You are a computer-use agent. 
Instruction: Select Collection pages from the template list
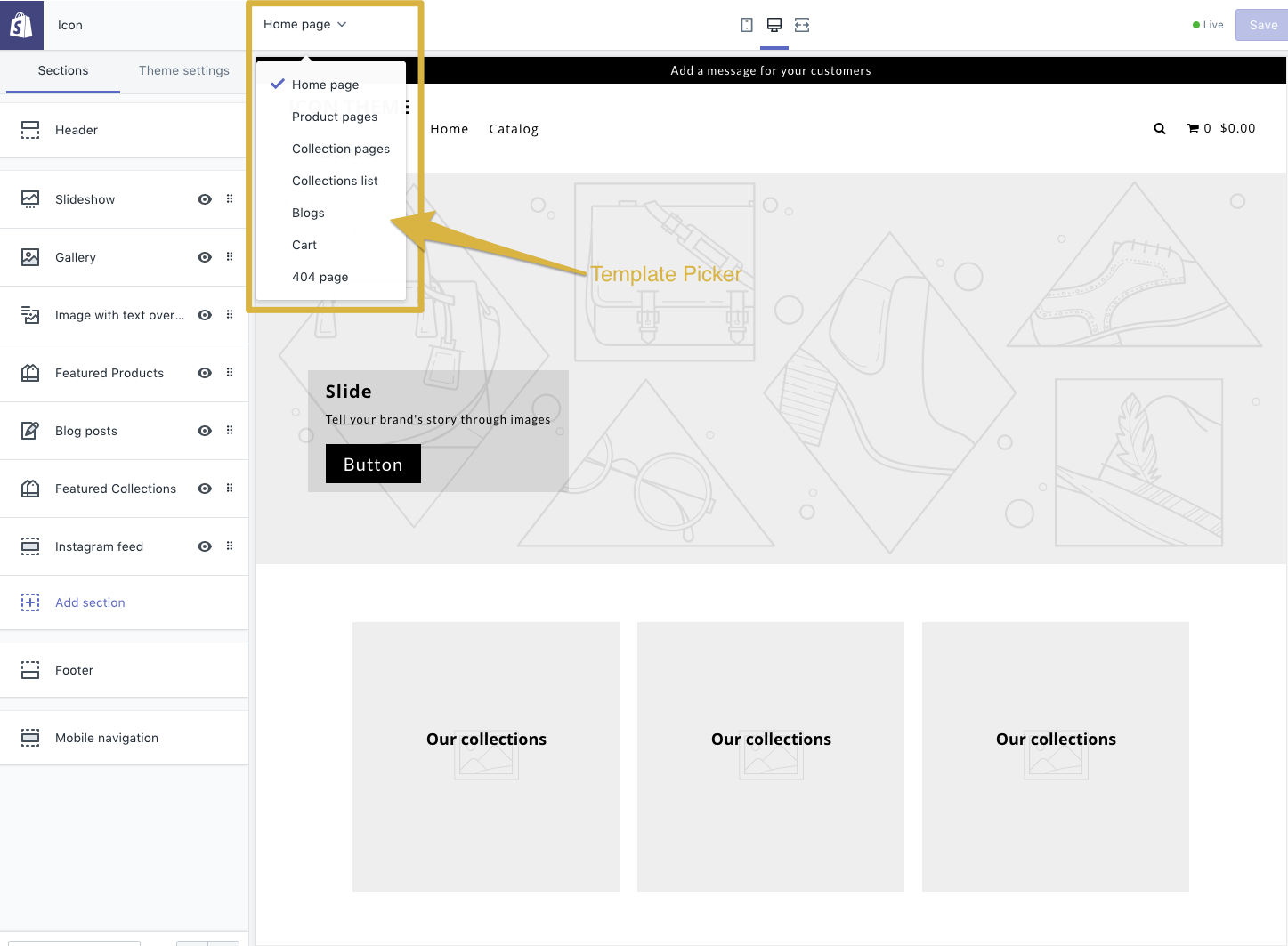coord(341,149)
